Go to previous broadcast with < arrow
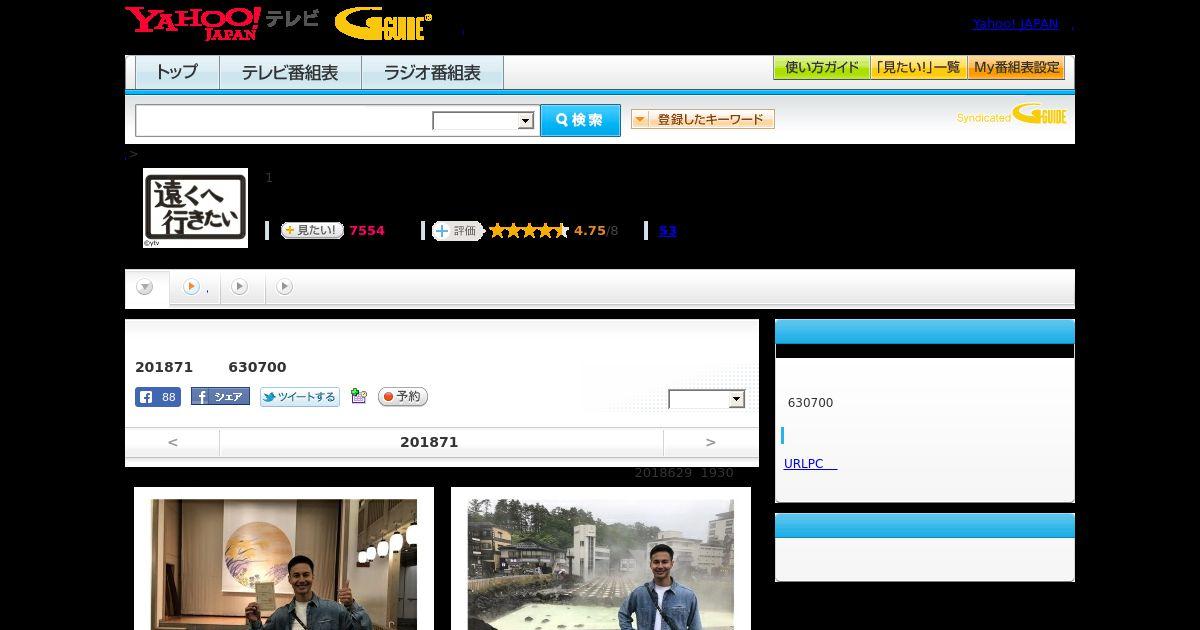1200x630 pixels. tap(172, 442)
